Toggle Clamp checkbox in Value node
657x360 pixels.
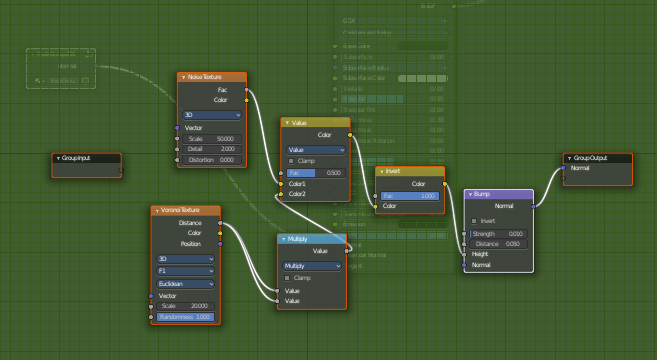tap(291, 161)
